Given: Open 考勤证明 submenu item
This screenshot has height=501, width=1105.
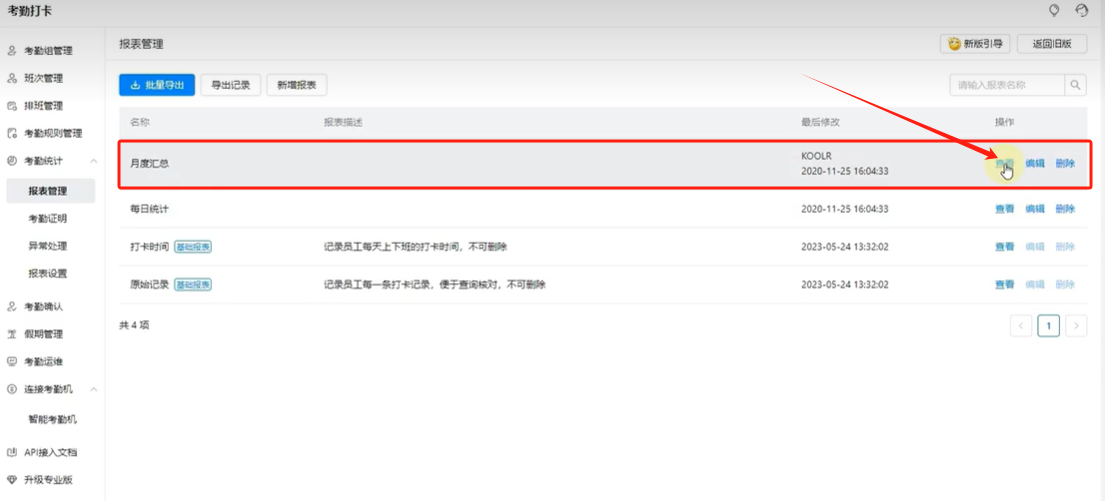Looking at the screenshot, I should click(x=48, y=218).
